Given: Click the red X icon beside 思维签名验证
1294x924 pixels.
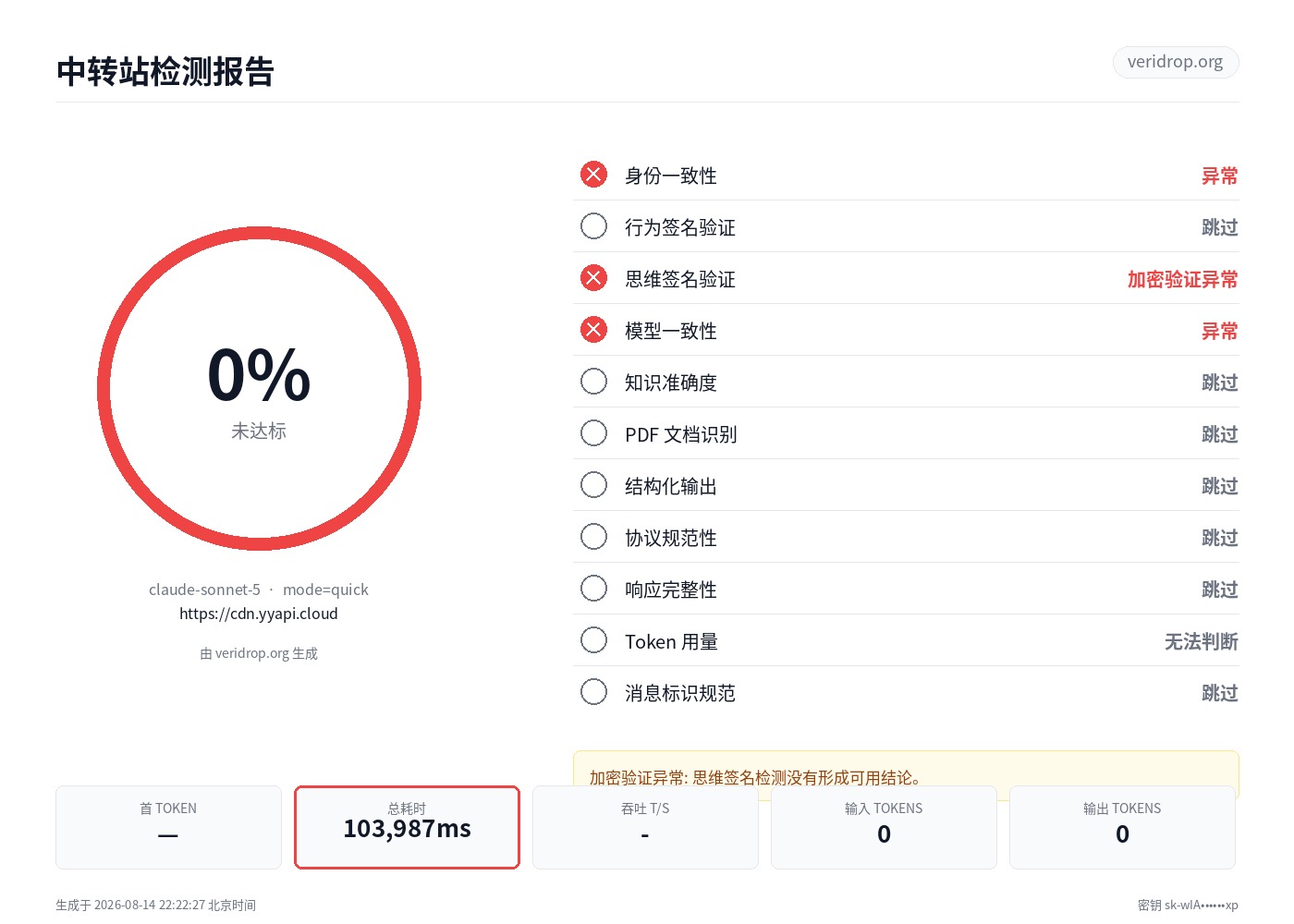Looking at the screenshot, I should click(593, 278).
